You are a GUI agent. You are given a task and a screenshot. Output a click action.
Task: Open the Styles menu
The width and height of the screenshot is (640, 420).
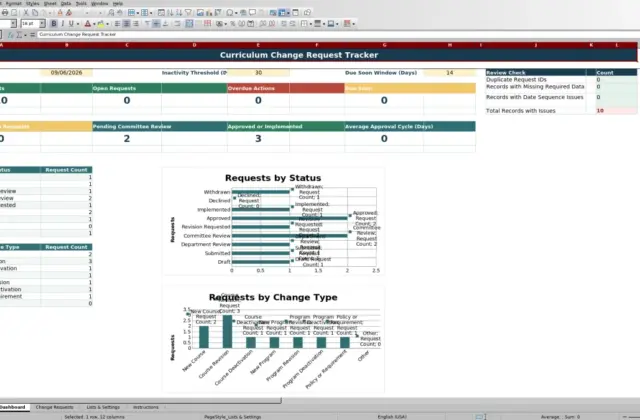[x=33, y=3]
